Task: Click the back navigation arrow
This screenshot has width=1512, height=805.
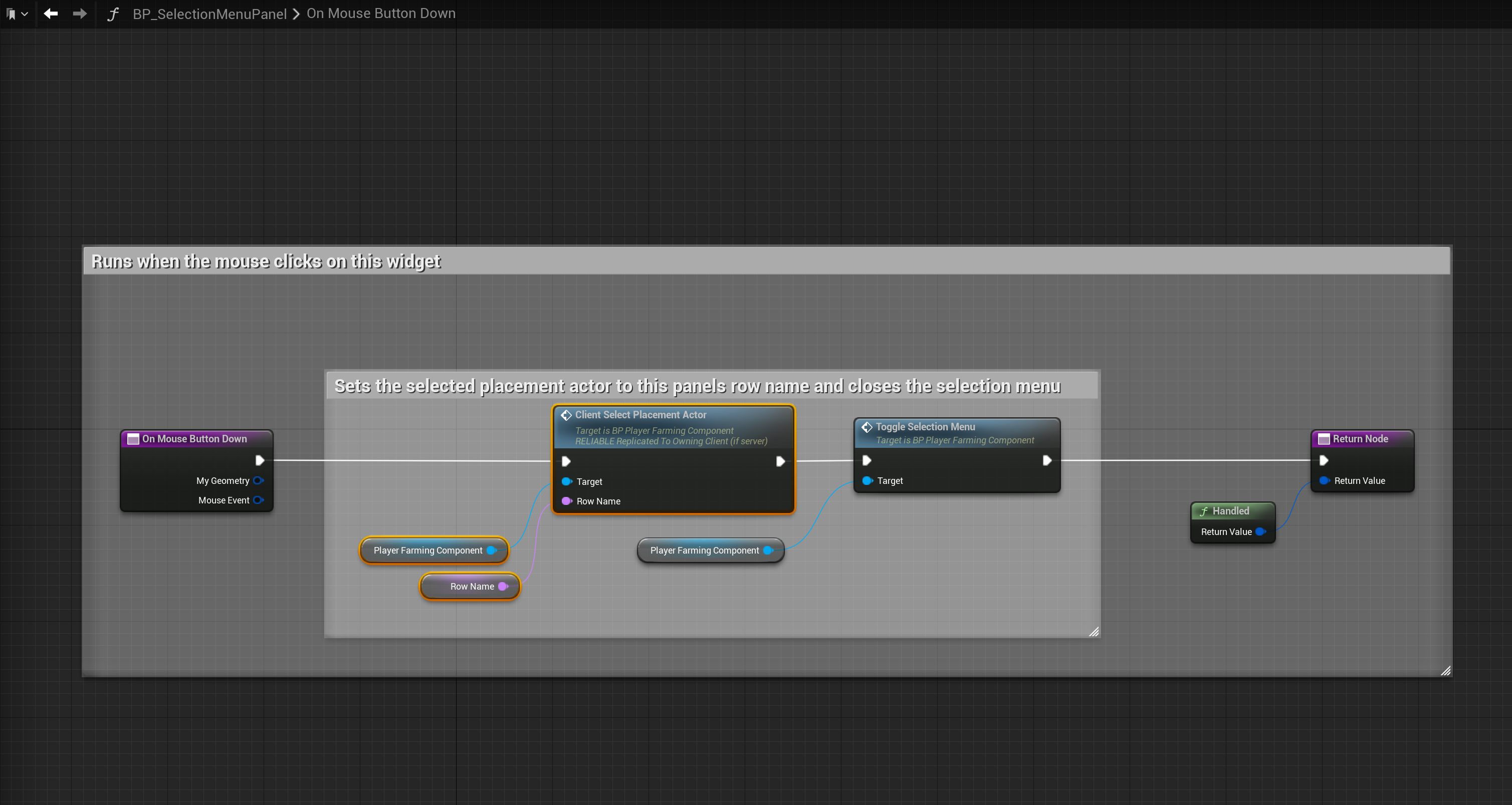Action: pyautogui.click(x=51, y=14)
